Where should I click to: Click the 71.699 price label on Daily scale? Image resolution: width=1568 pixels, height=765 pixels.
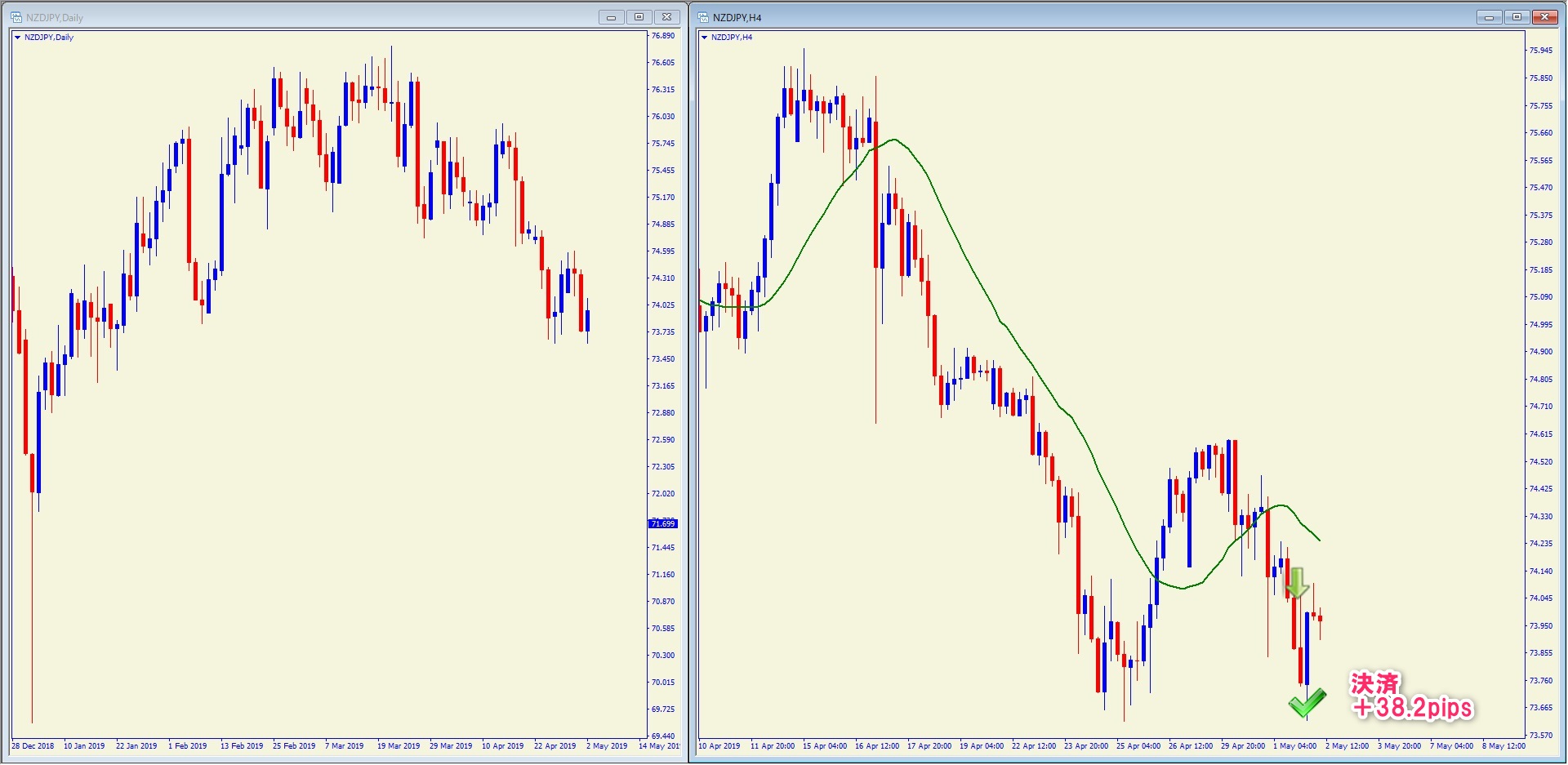point(663,523)
